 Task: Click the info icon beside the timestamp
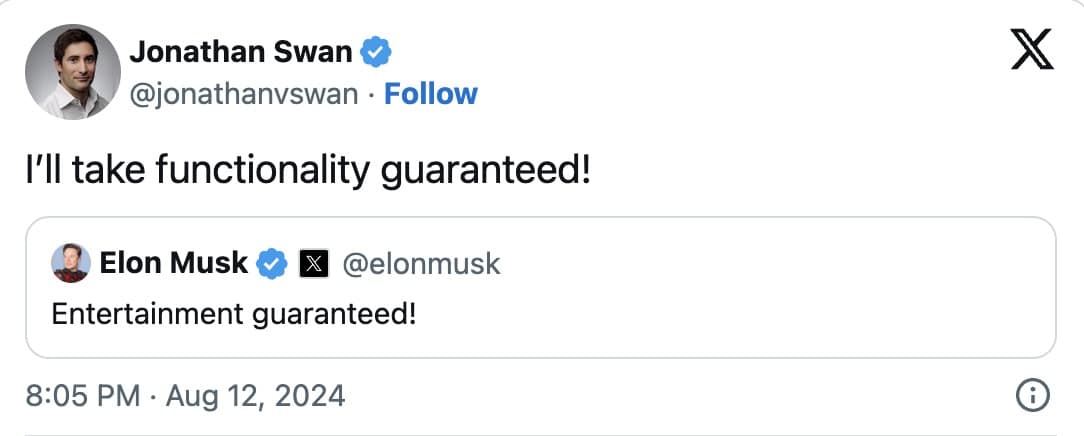tap(1030, 396)
